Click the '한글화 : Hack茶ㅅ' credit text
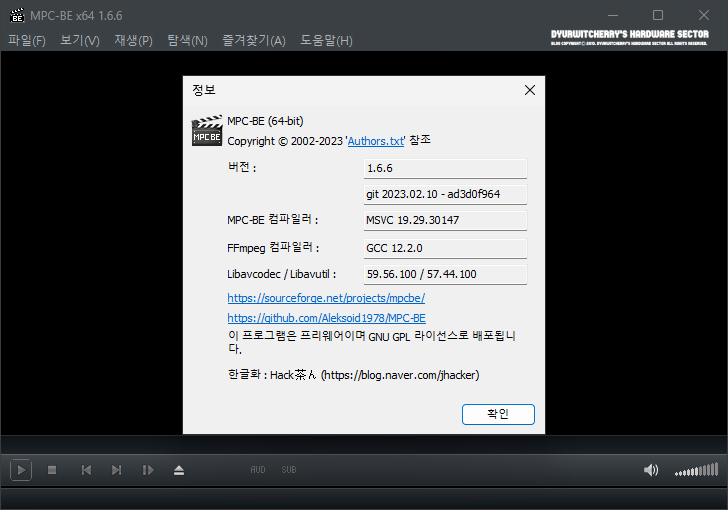This screenshot has width=728, height=510. (272, 374)
